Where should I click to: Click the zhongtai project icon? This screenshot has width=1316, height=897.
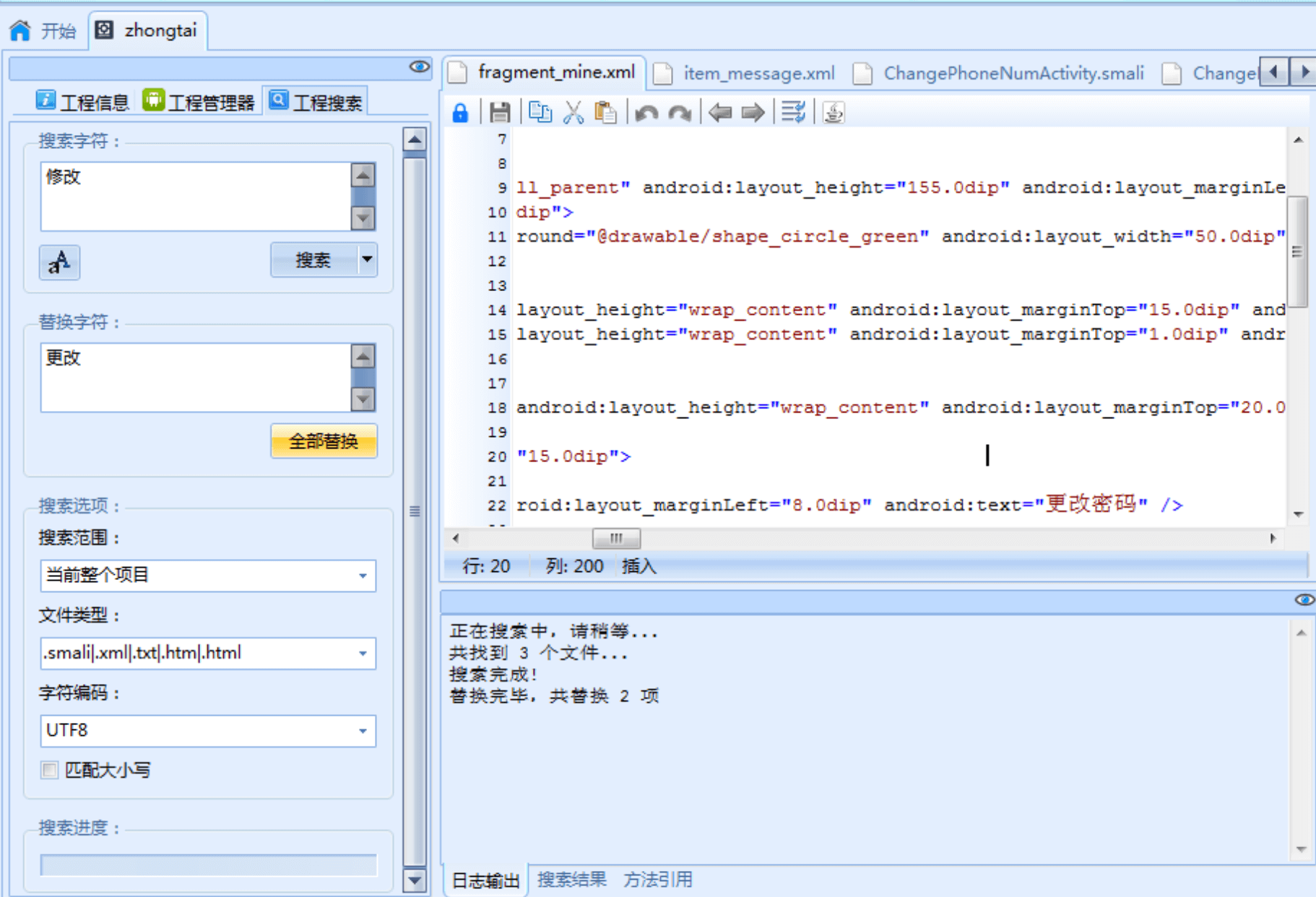click(x=105, y=30)
